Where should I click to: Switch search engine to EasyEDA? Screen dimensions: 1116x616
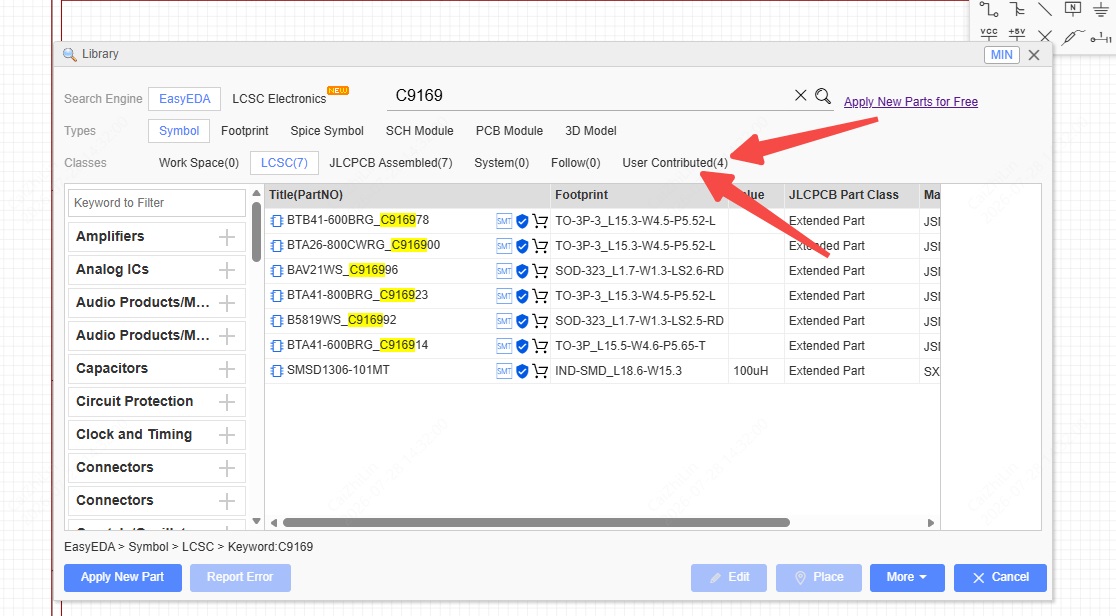[184, 99]
